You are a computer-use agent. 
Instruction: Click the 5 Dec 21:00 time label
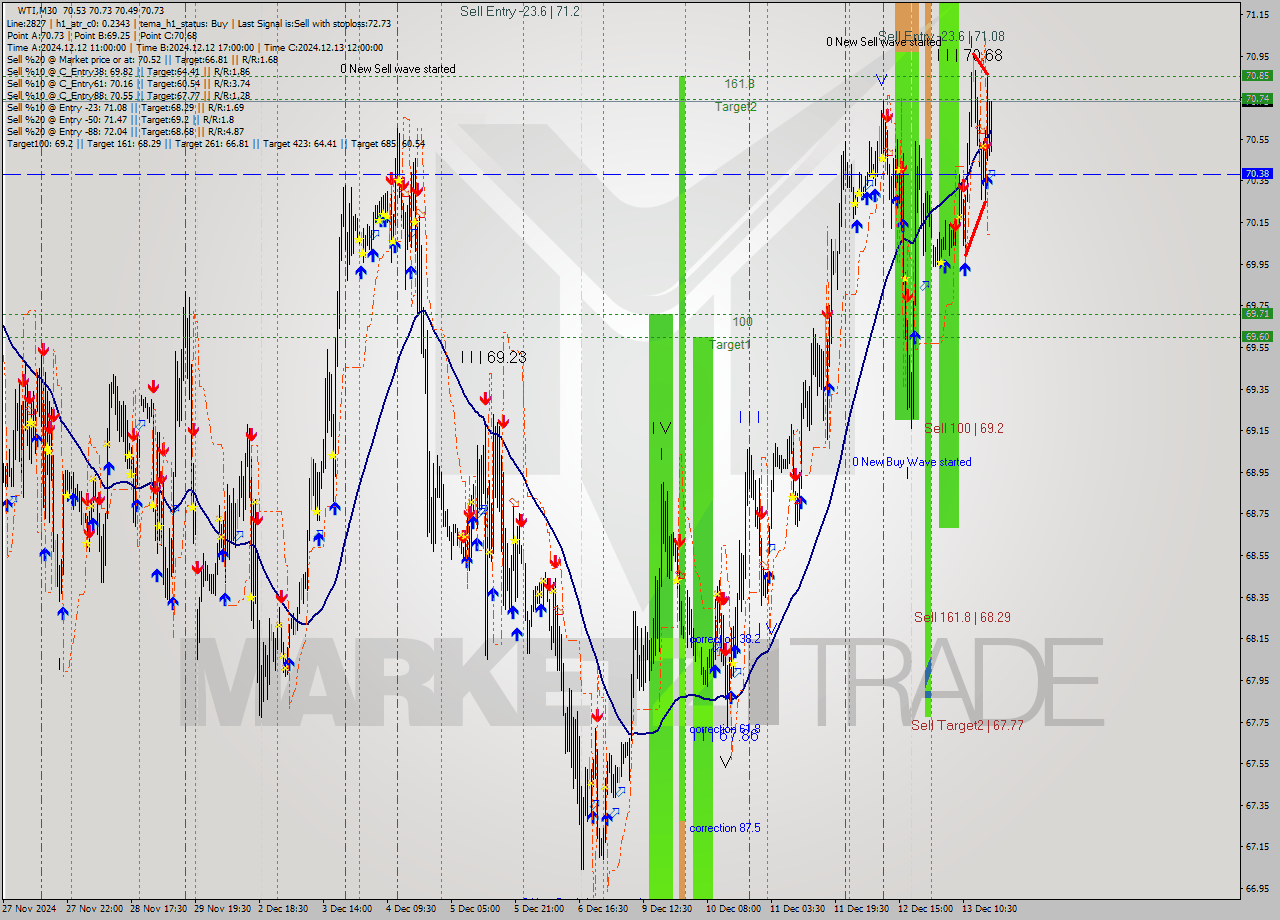(x=539, y=909)
